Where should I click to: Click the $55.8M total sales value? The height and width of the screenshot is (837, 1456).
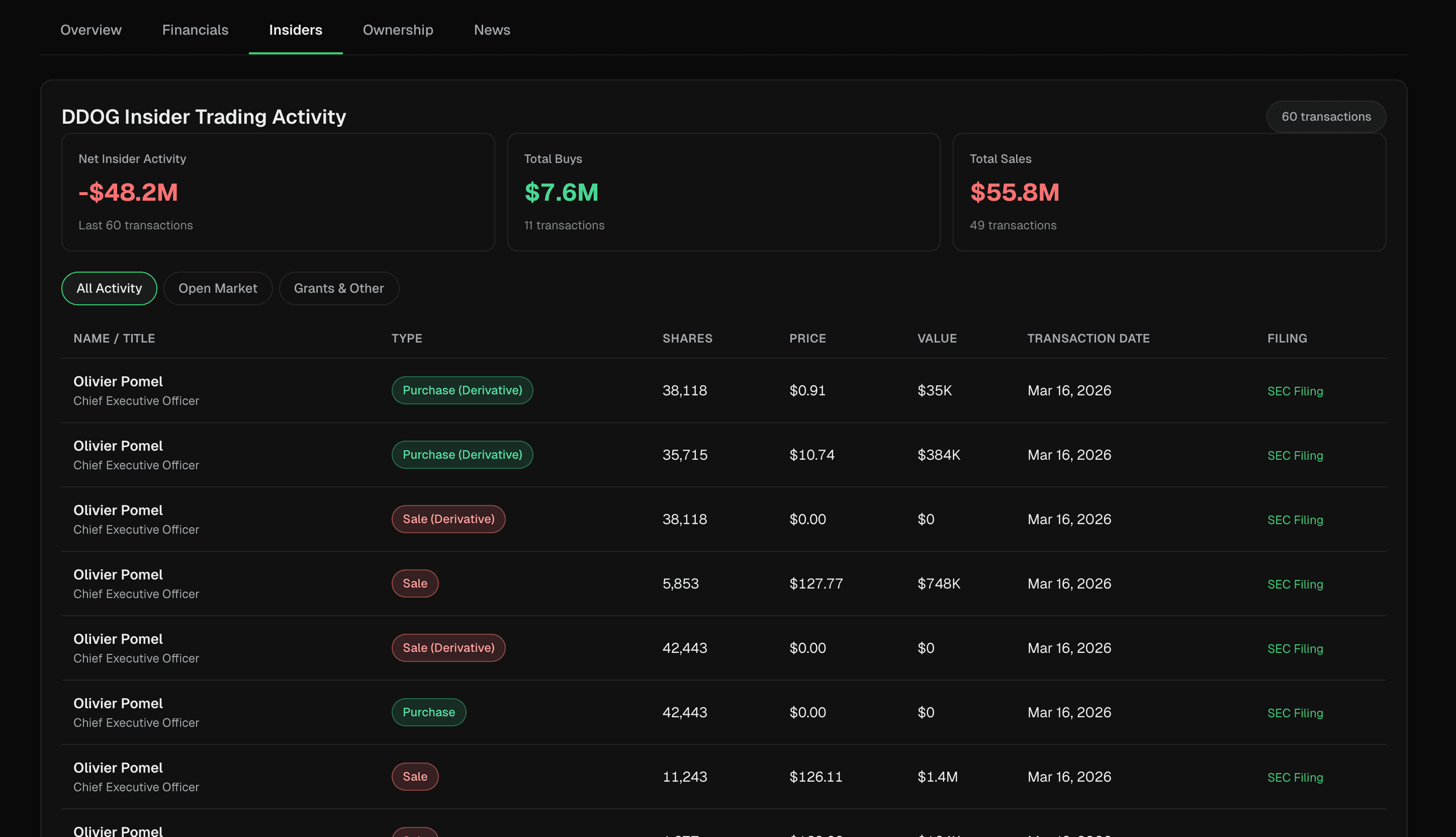click(x=1015, y=192)
